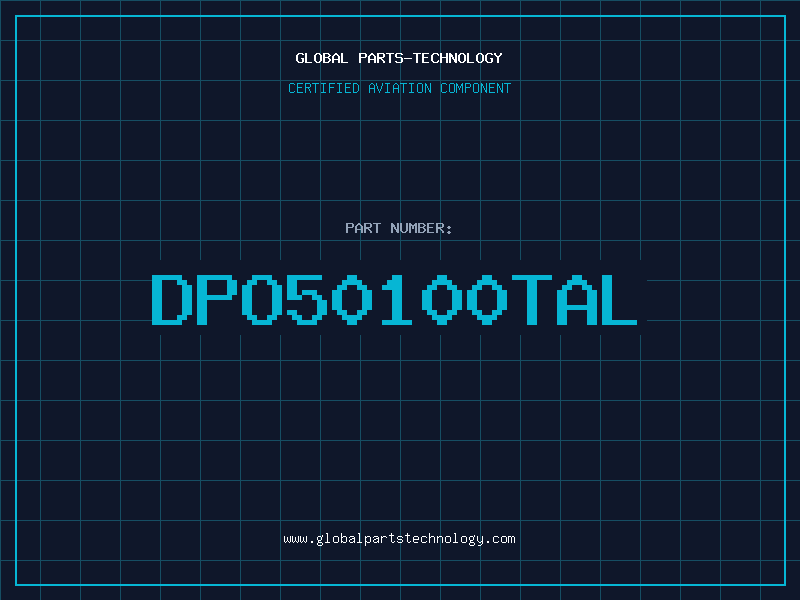Open the www.globalpartstechnology.com link
Viewport: 800px width, 600px height.
point(399,539)
